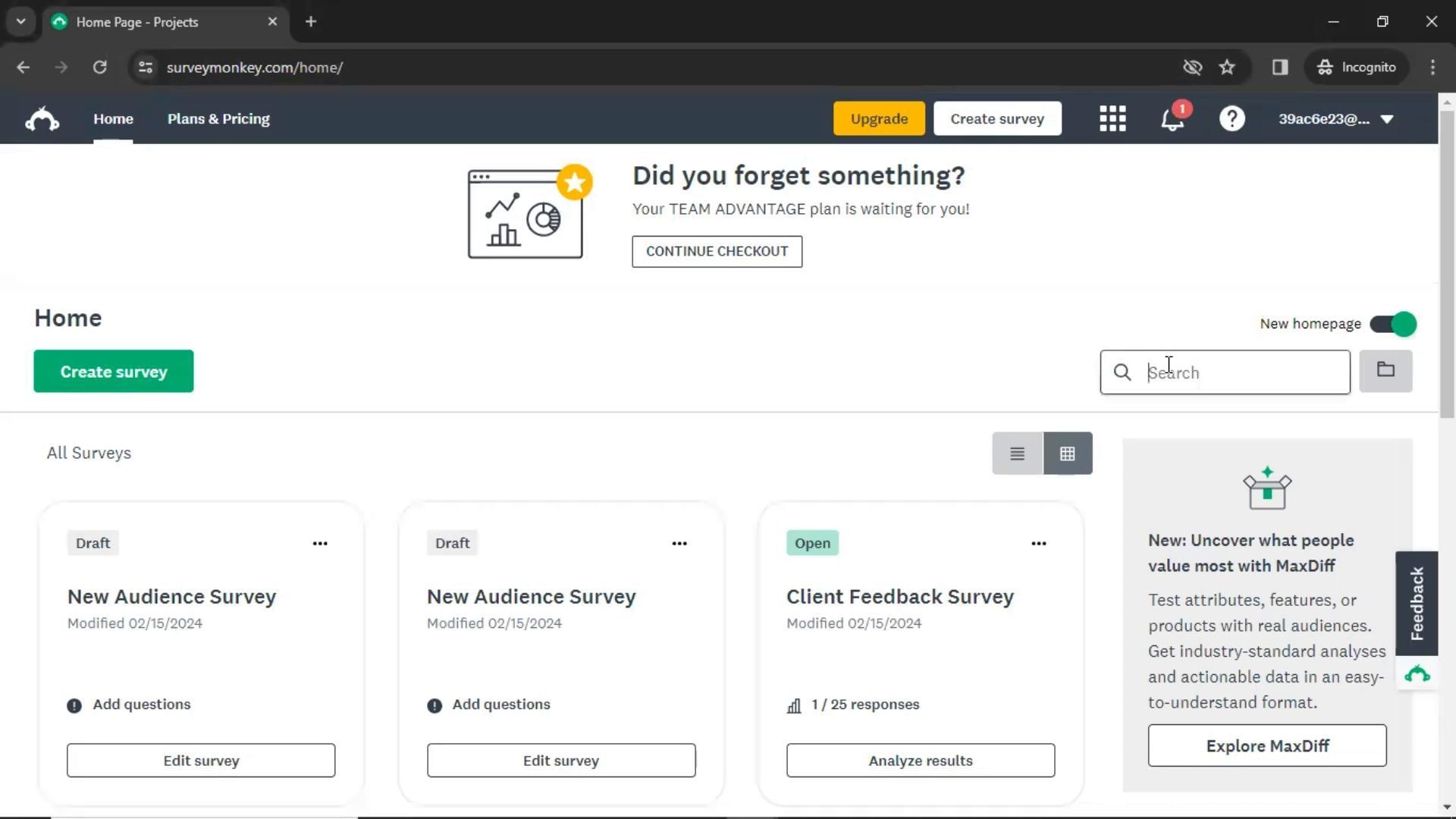Open the apps grid menu

[1112, 119]
